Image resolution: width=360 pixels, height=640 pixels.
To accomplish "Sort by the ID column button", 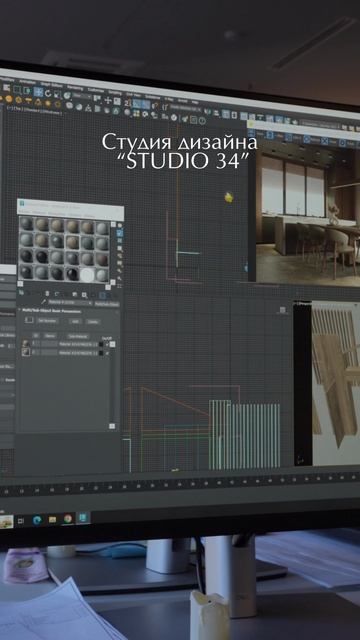I will point(36,336).
